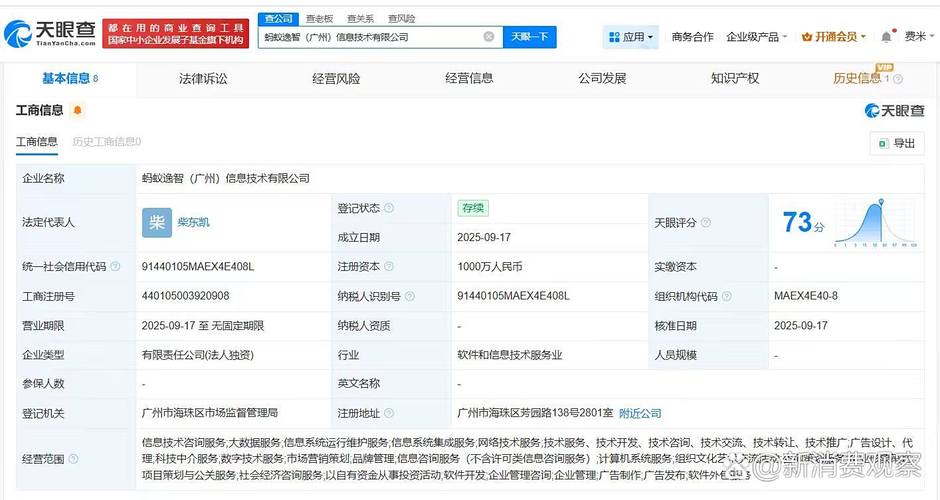This screenshot has height=500, width=940.
Task: Click the help icon next to 统一社会信用代码
Action: coord(115,266)
